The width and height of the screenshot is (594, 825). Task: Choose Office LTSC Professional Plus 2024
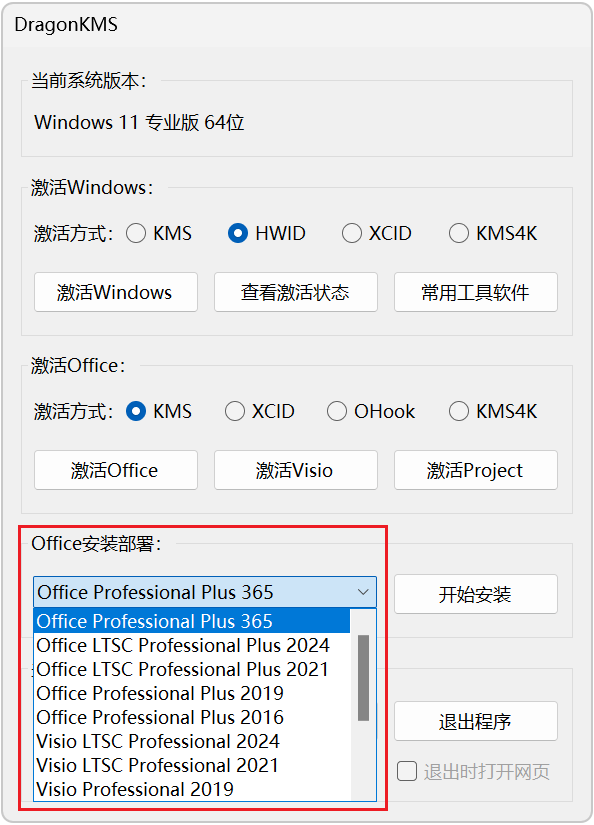(192, 645)
